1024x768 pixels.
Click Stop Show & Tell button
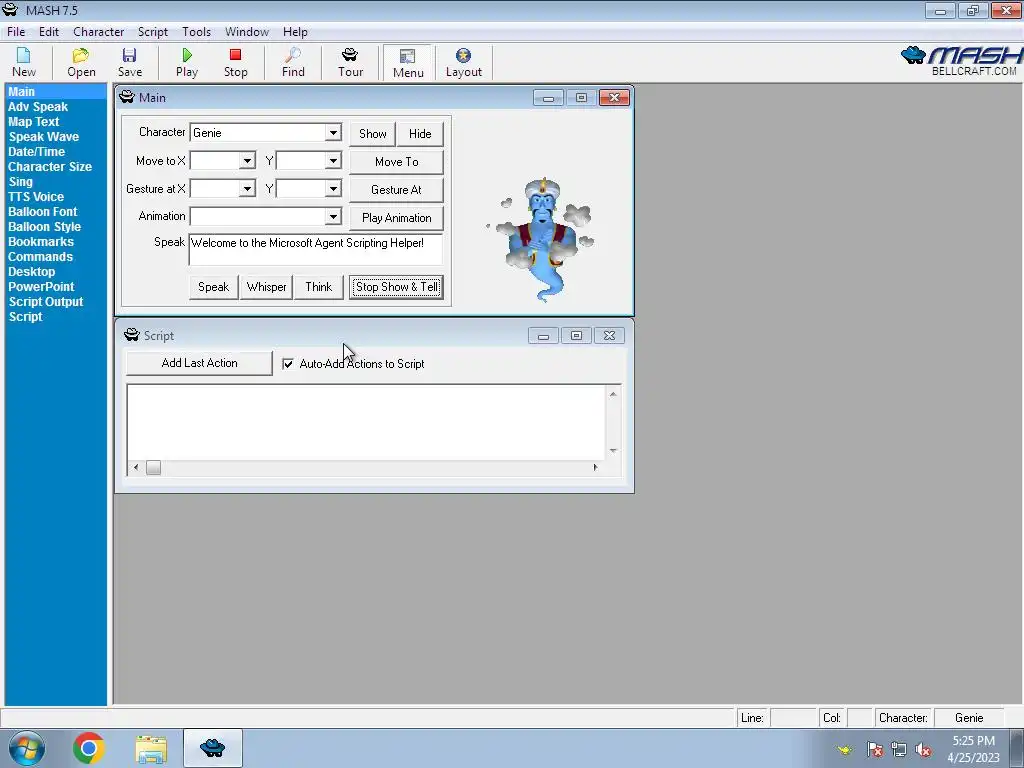click(x=396, y=287)
